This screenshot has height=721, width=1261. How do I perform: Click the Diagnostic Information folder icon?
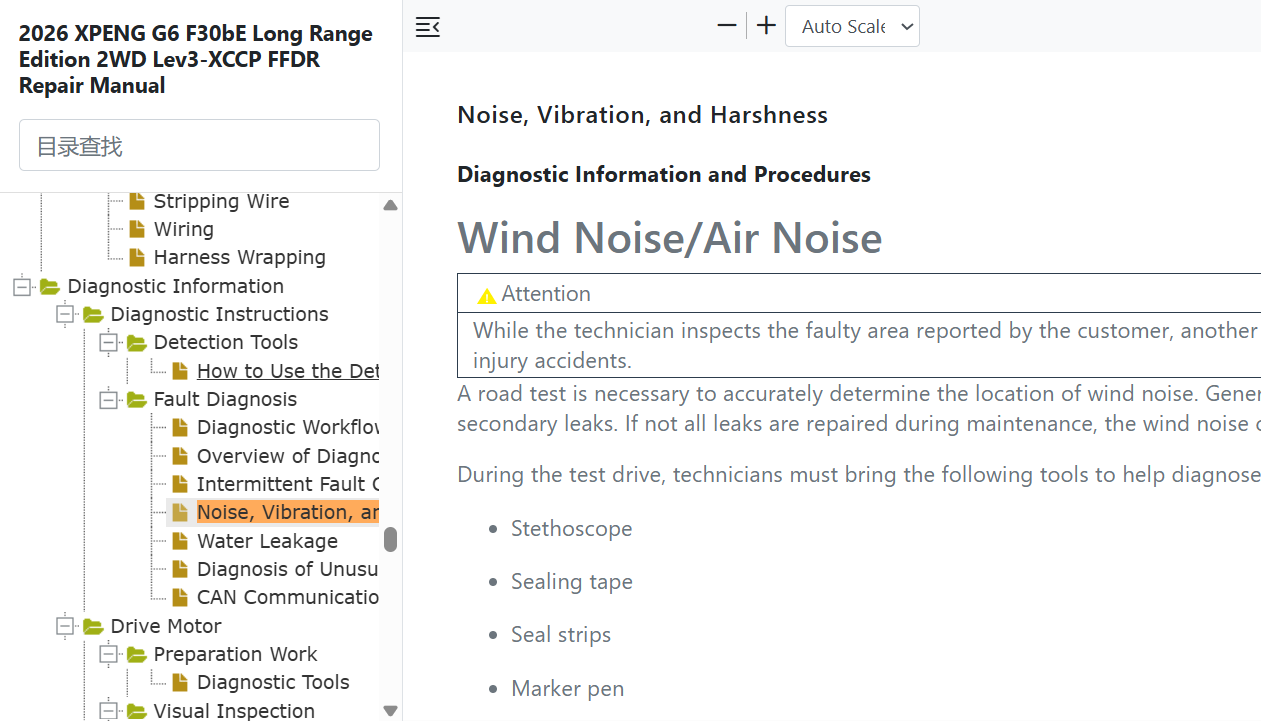click(49, 287)
